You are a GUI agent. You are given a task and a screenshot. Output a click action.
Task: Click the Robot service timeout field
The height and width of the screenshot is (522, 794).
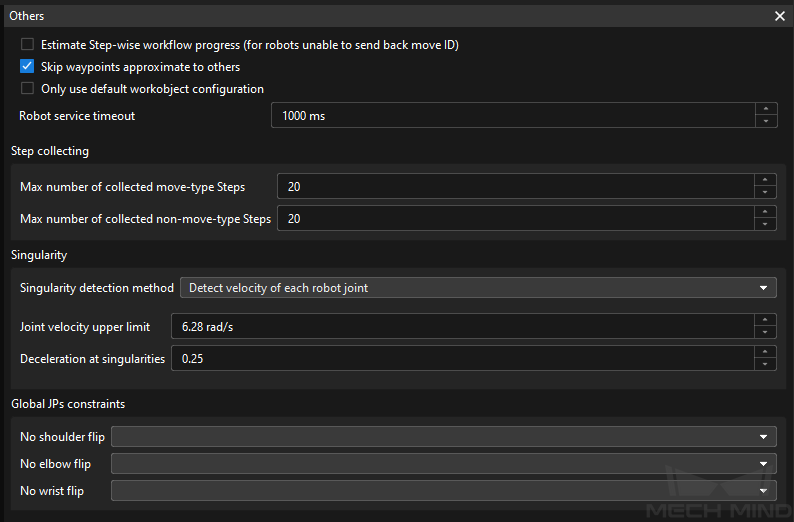pyautogui.click(x=513, y=115)
